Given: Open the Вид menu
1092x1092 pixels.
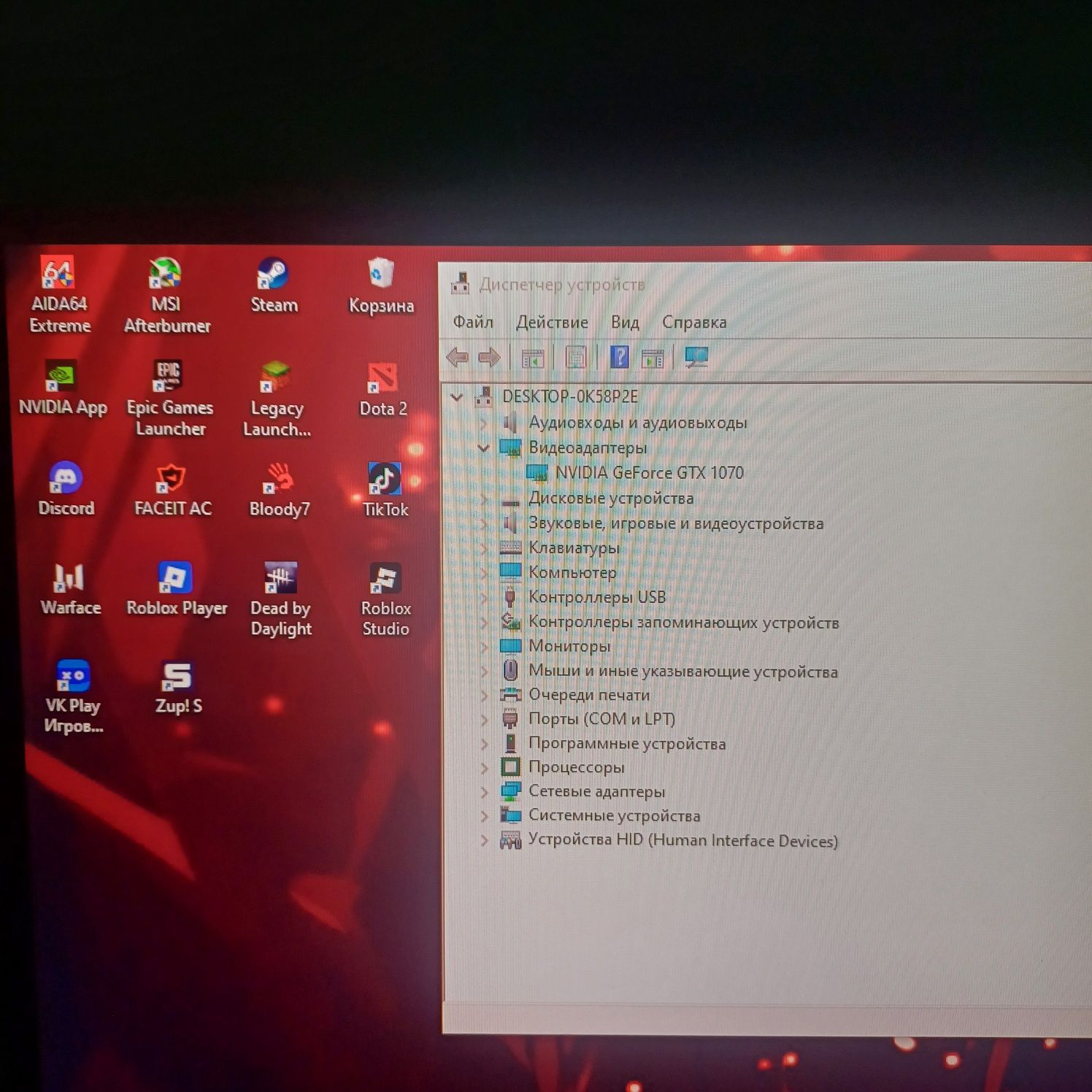Looking at the screenshot, I should [x=625, y=322].
